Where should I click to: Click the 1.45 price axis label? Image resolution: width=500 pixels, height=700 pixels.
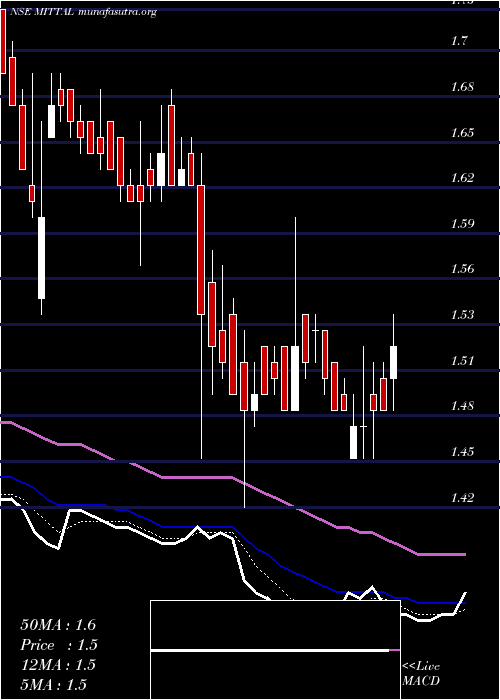462,451
